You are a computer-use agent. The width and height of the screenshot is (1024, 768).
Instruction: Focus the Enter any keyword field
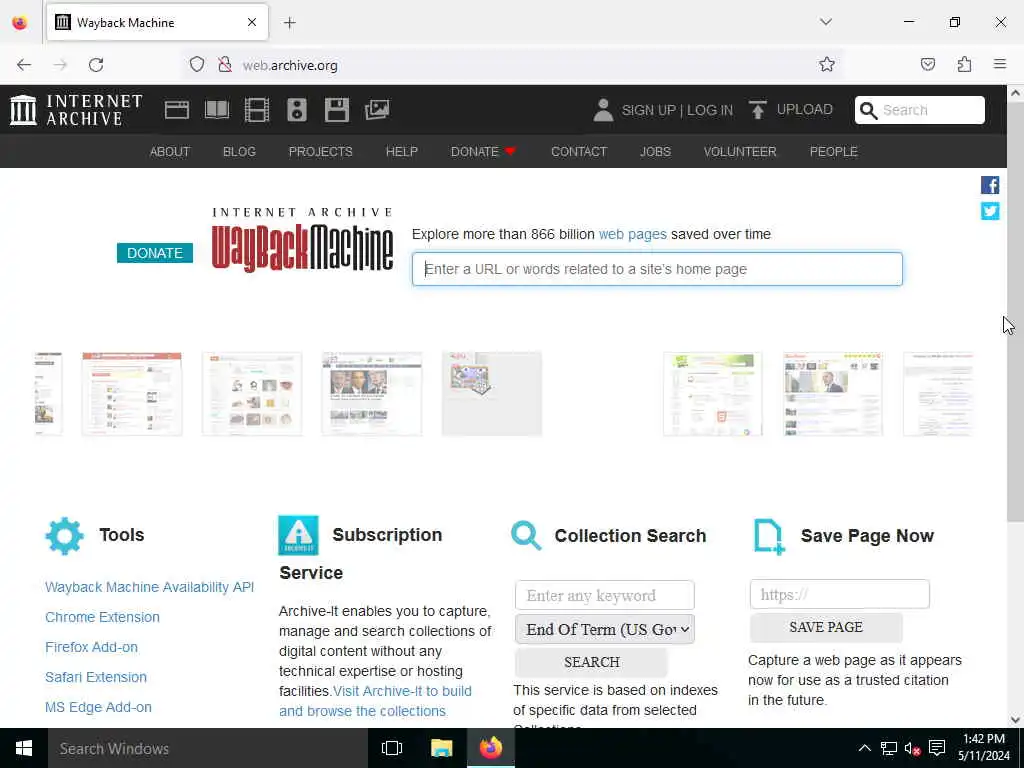click(605, 595)
